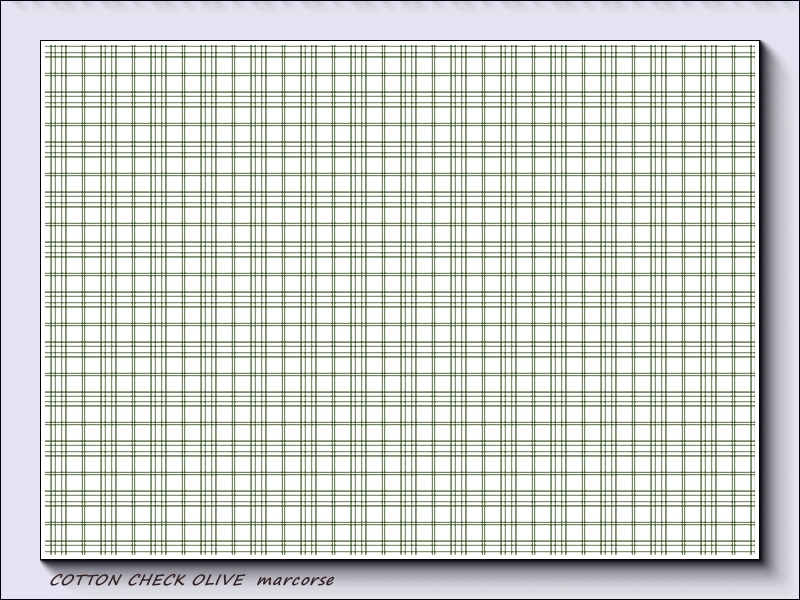Click the left edge midpoint of the swatch
Screen dimensions: 800x600
[x=42, y=300]
